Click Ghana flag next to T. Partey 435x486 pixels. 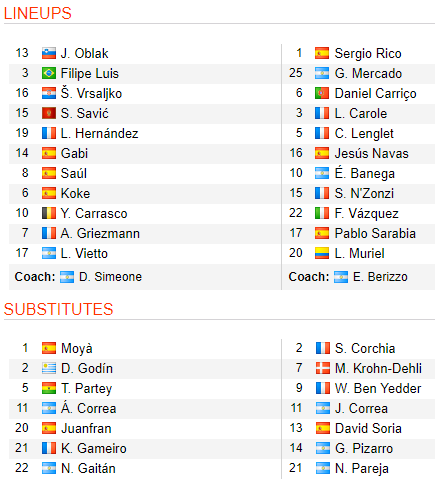pyautogui.click(x=49, y=388)
